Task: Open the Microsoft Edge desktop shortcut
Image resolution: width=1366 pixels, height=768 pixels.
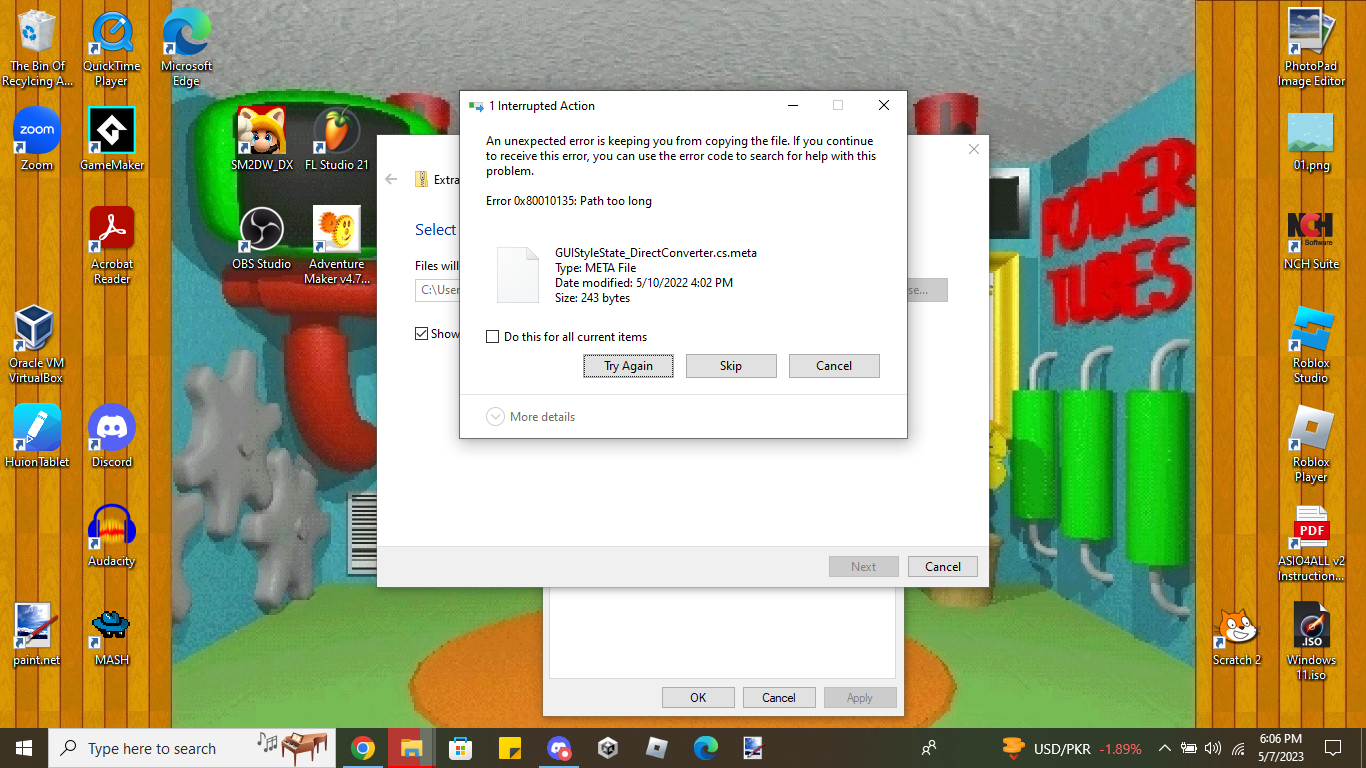Action: (186, 48)
